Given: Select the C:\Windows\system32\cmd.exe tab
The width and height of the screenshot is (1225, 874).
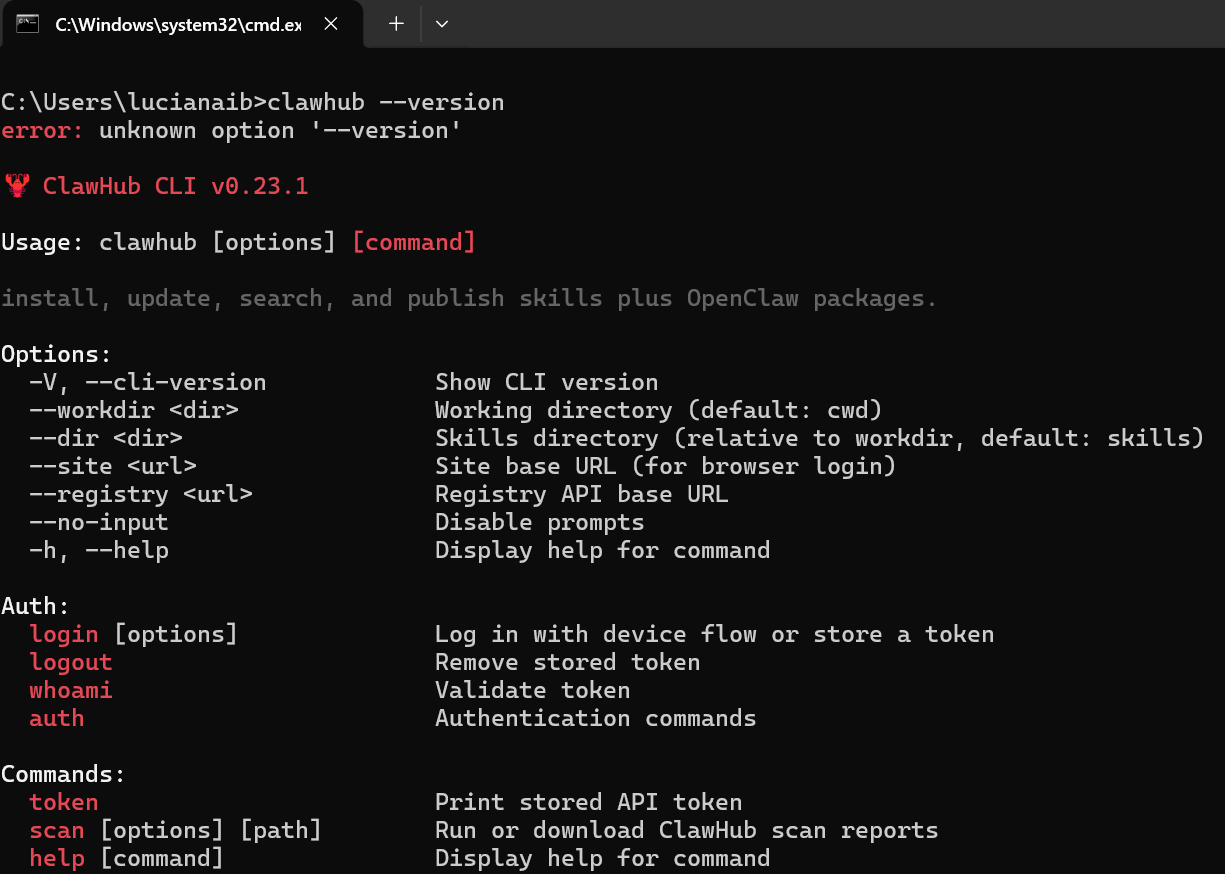Looking at the screenshot, I should (x=184, y=24).
